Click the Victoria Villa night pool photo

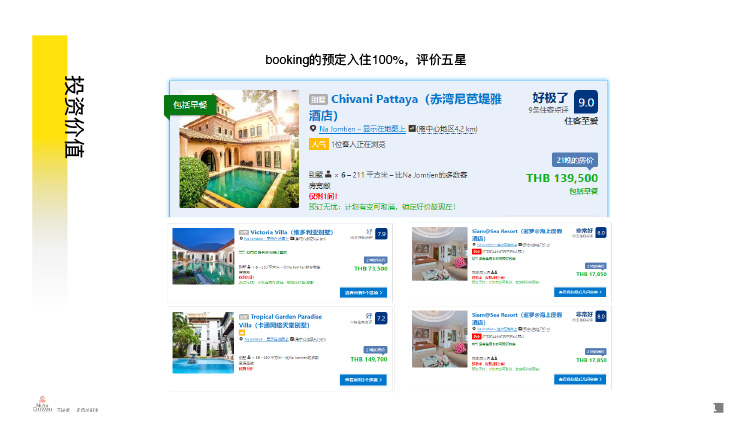203,256
